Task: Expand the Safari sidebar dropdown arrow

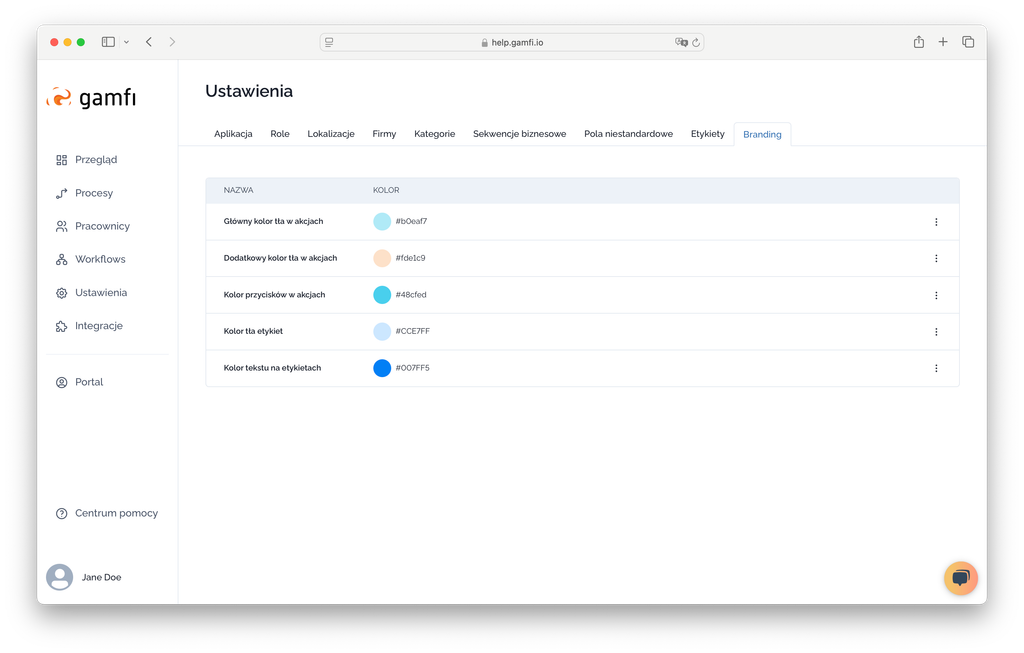Action: point(126,42)
